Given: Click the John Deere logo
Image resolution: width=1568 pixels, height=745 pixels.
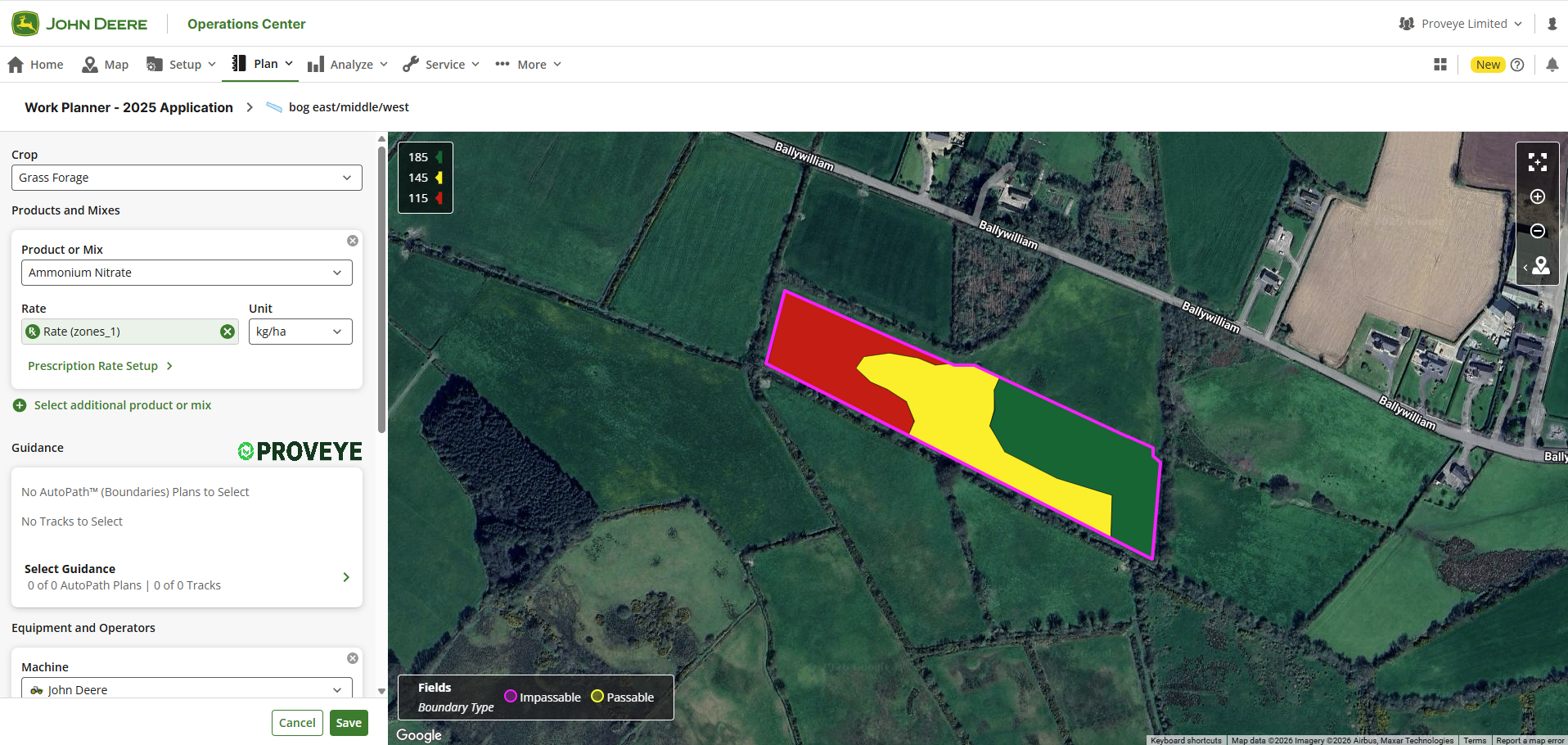Looking at the screenshot, I should tap(79, 24).
